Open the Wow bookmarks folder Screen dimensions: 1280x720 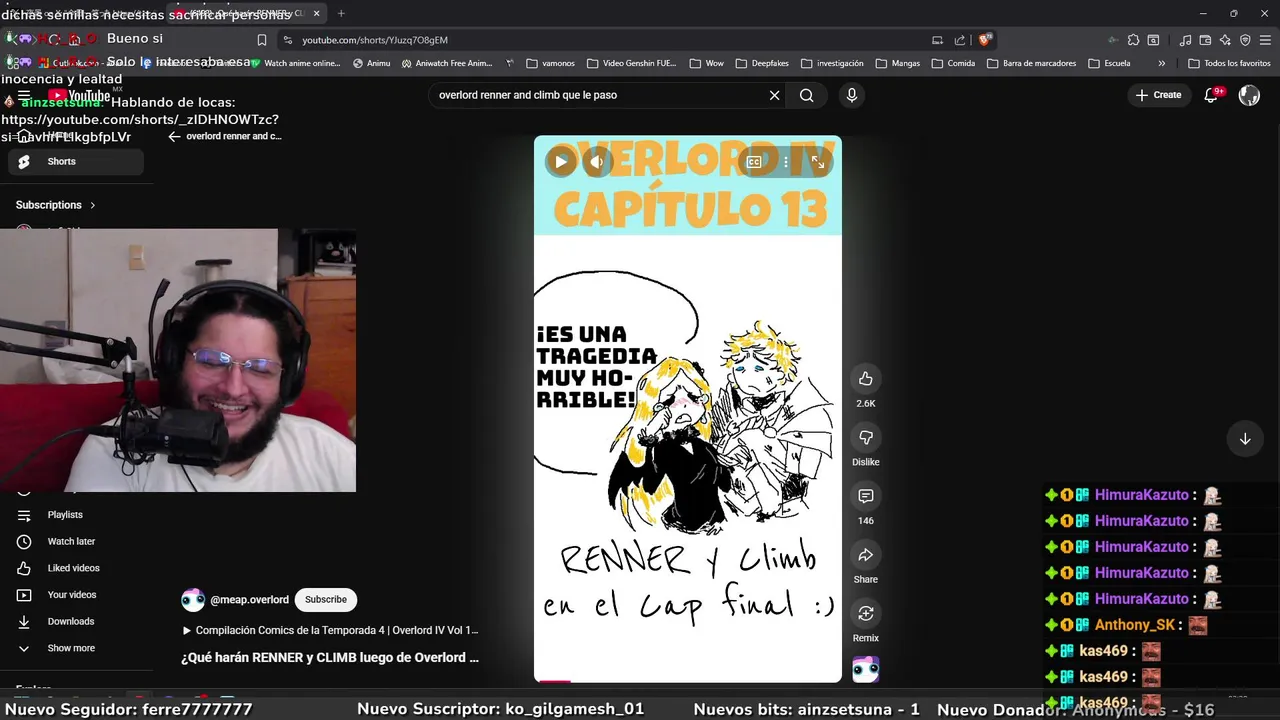click(706, 63)
